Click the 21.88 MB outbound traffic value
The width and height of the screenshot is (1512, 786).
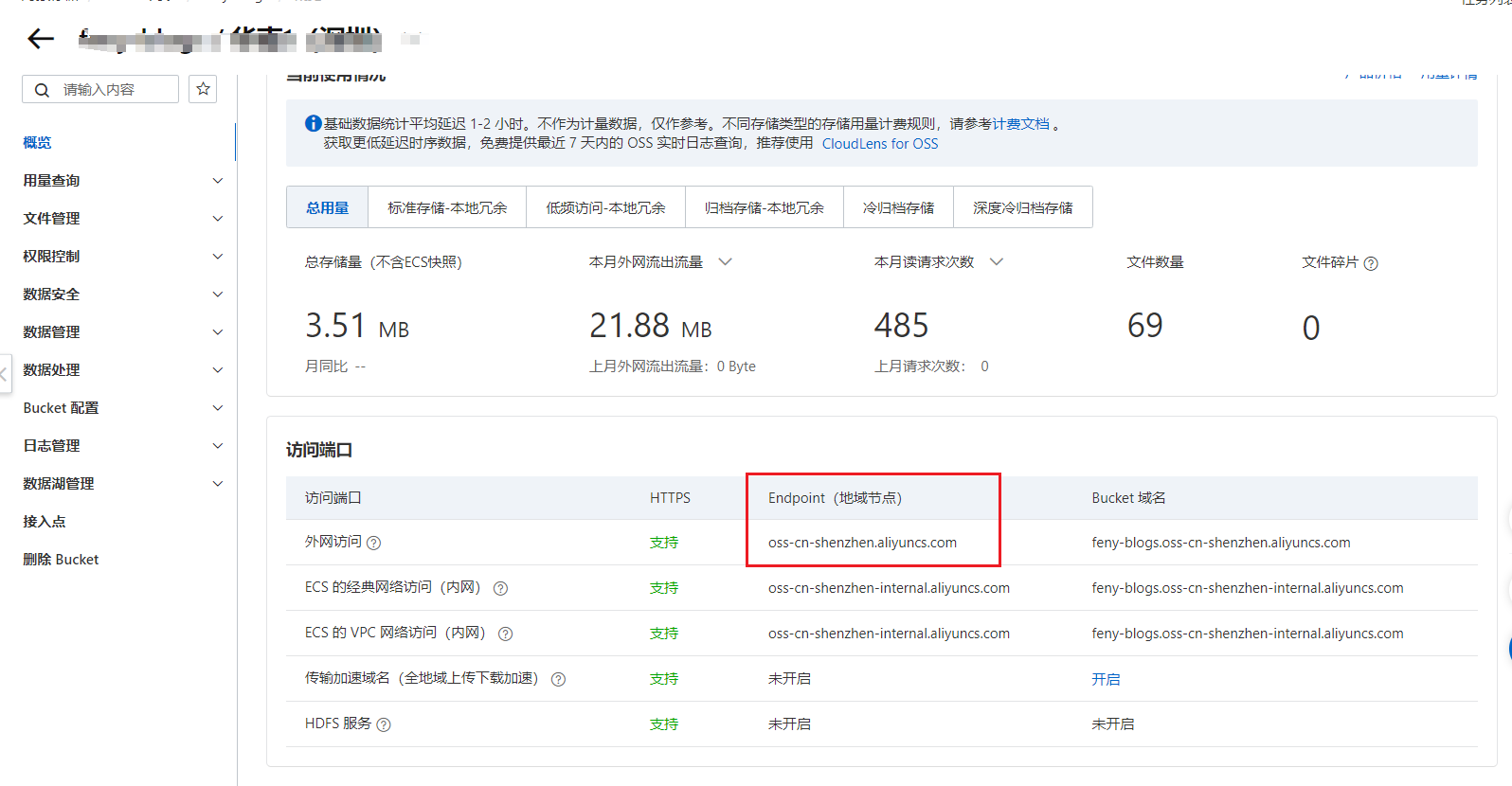pyautogui.click(x=651, y=327)
